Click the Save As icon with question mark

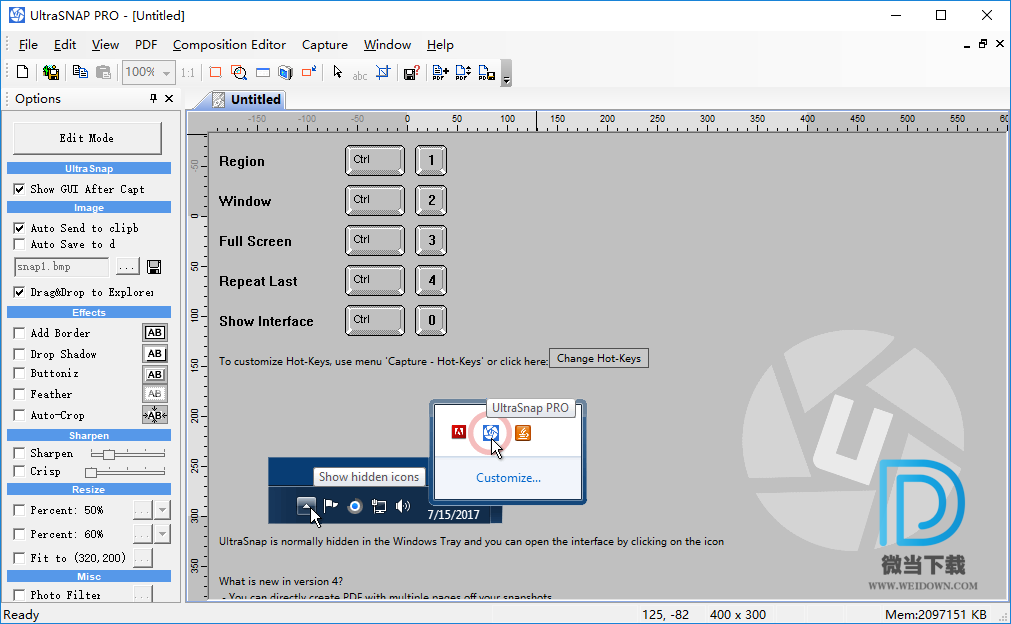(x=410, y=72)
